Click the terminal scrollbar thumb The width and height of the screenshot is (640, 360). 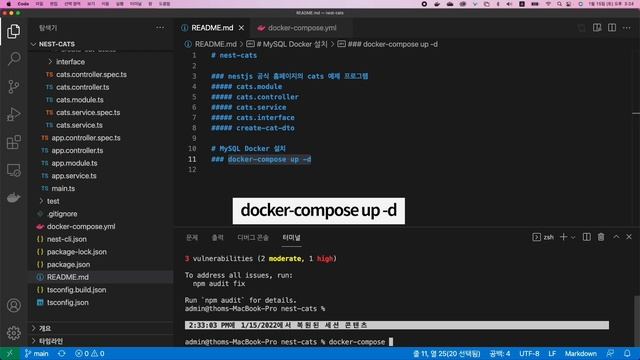636,320
